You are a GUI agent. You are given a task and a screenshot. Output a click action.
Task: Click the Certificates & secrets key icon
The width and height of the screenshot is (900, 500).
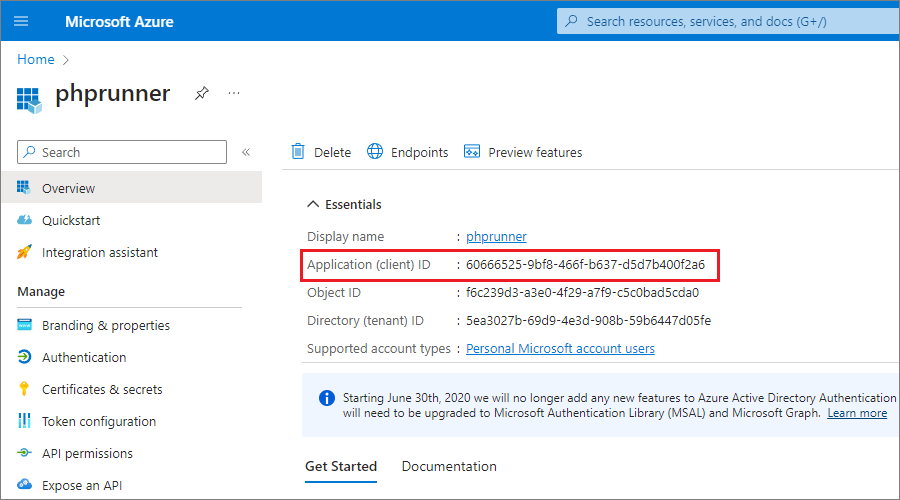point(24,389)
